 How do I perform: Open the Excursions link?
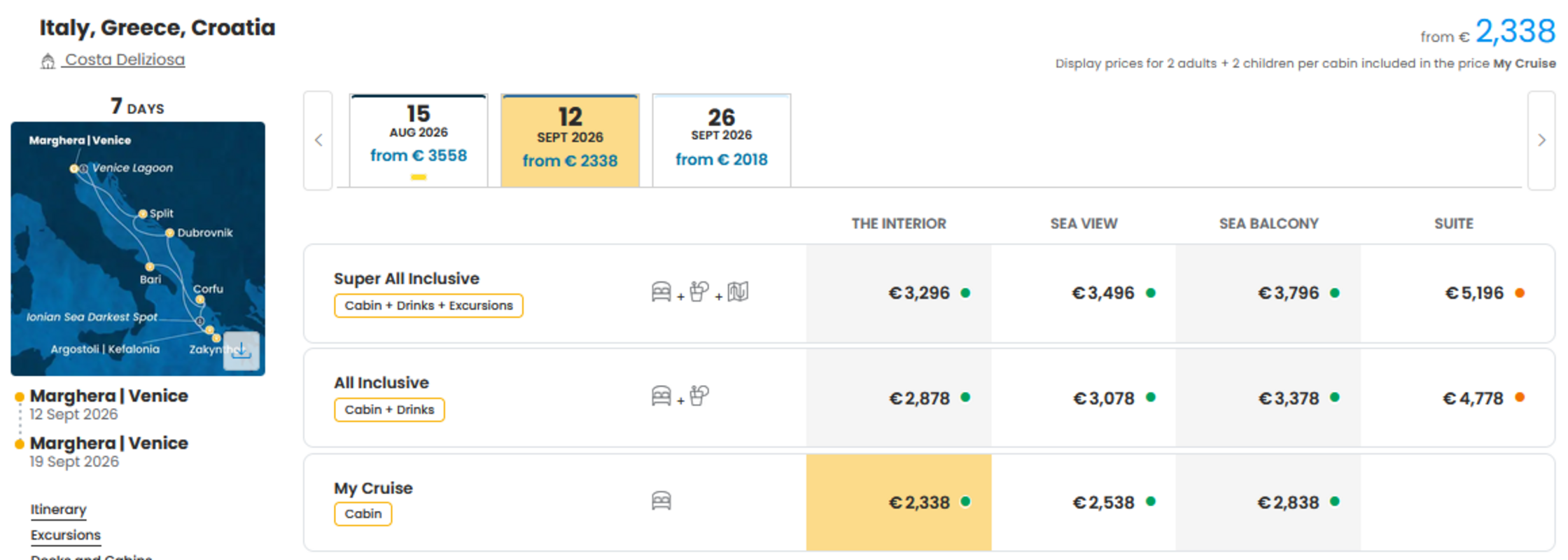66,535
